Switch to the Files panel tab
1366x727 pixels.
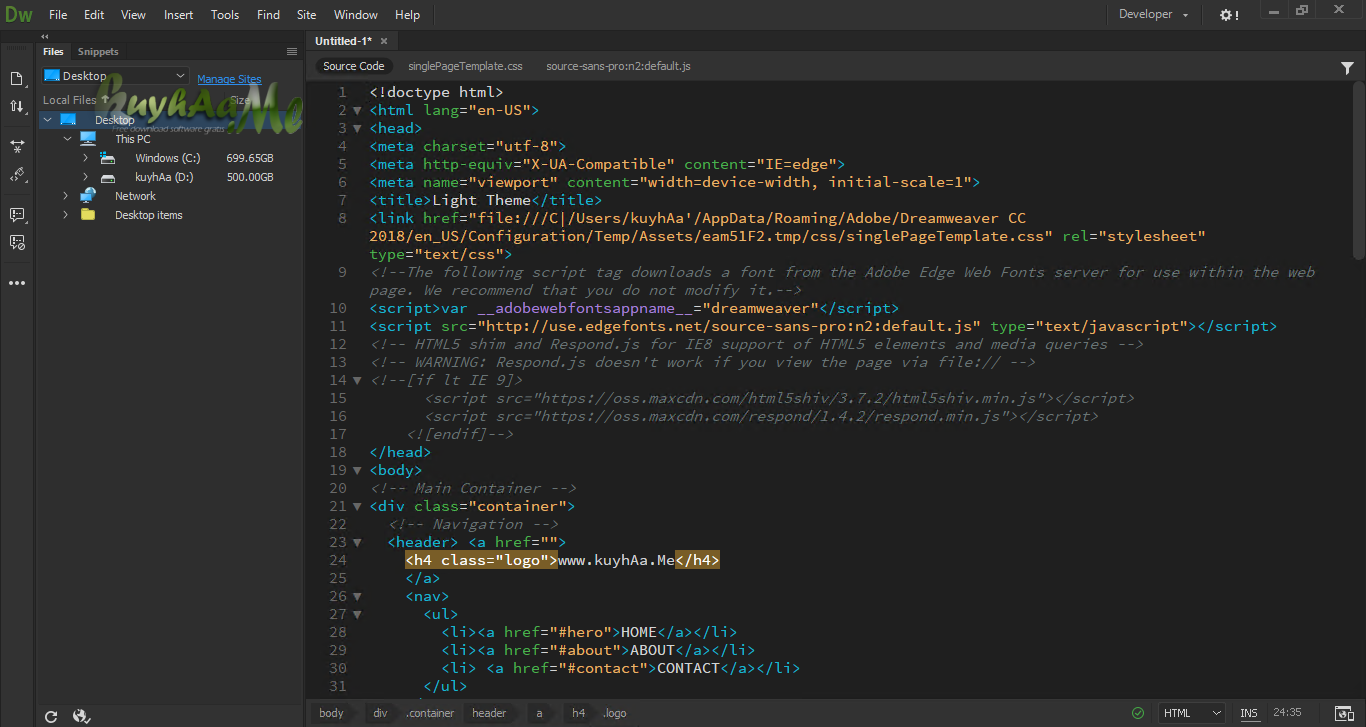tap(53, 51)
